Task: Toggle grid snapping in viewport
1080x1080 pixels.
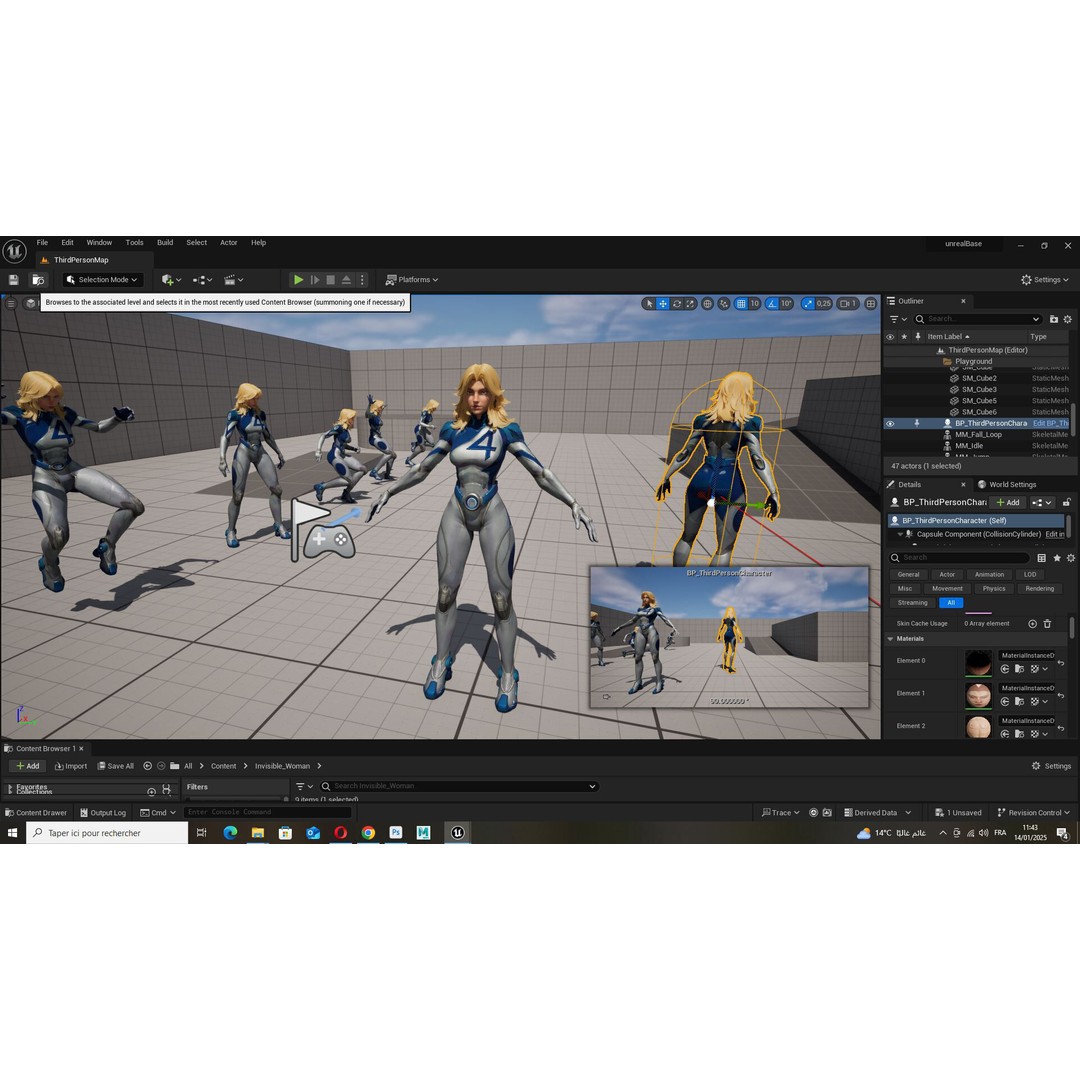Action: pyautogui.click(x=741, y=304)
